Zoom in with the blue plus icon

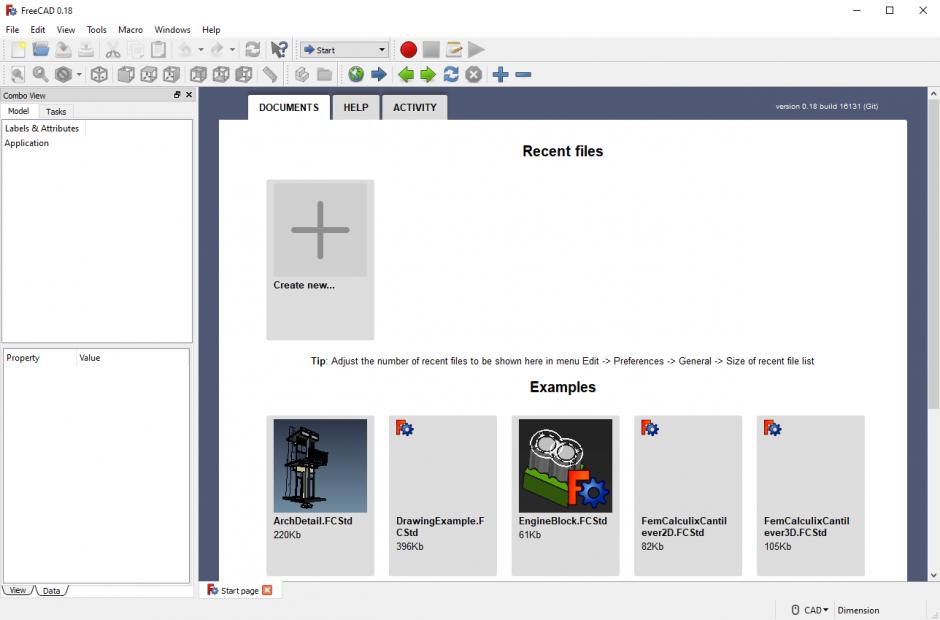coord(501,74)
